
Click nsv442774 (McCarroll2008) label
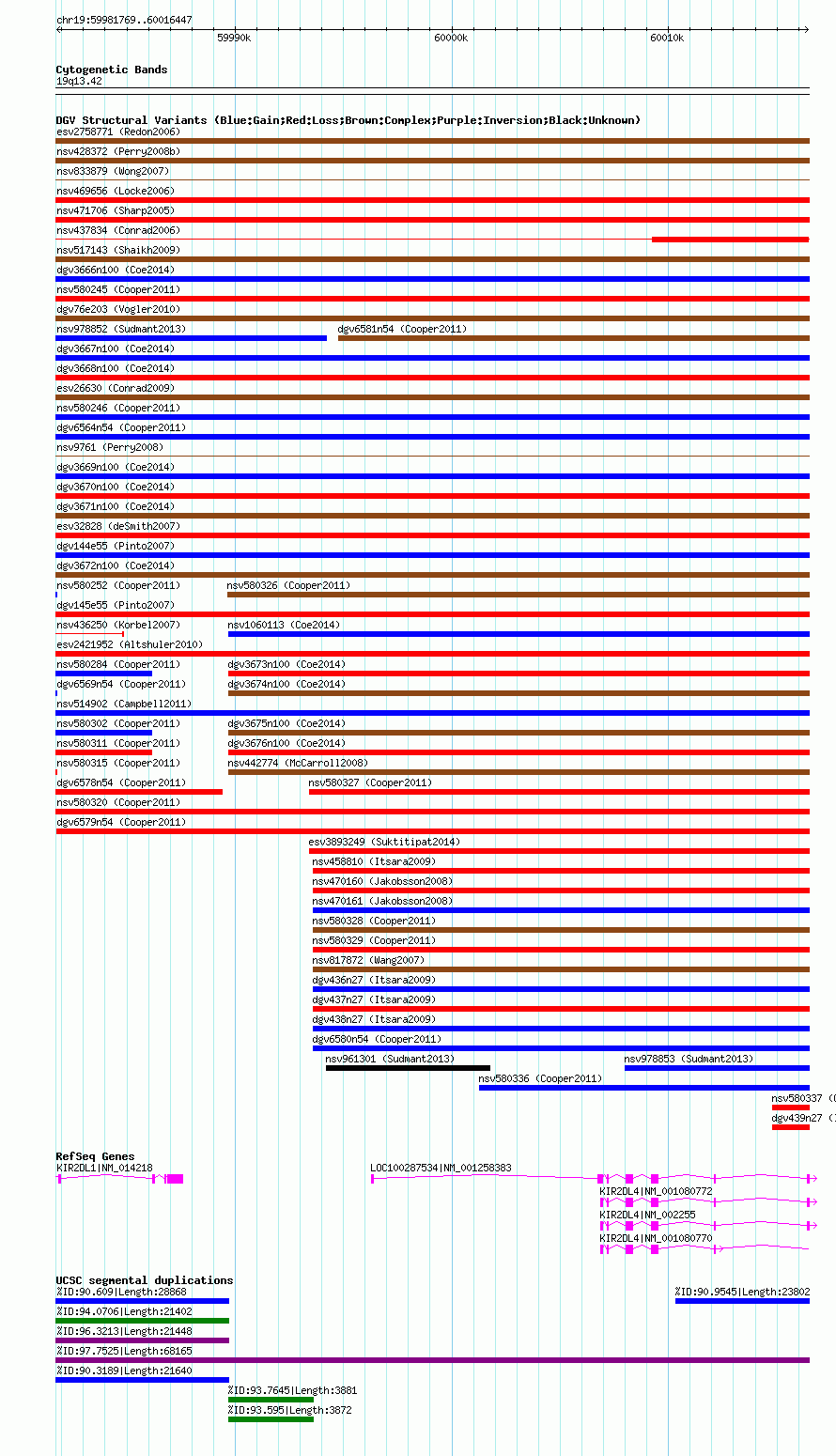(297, 763)
